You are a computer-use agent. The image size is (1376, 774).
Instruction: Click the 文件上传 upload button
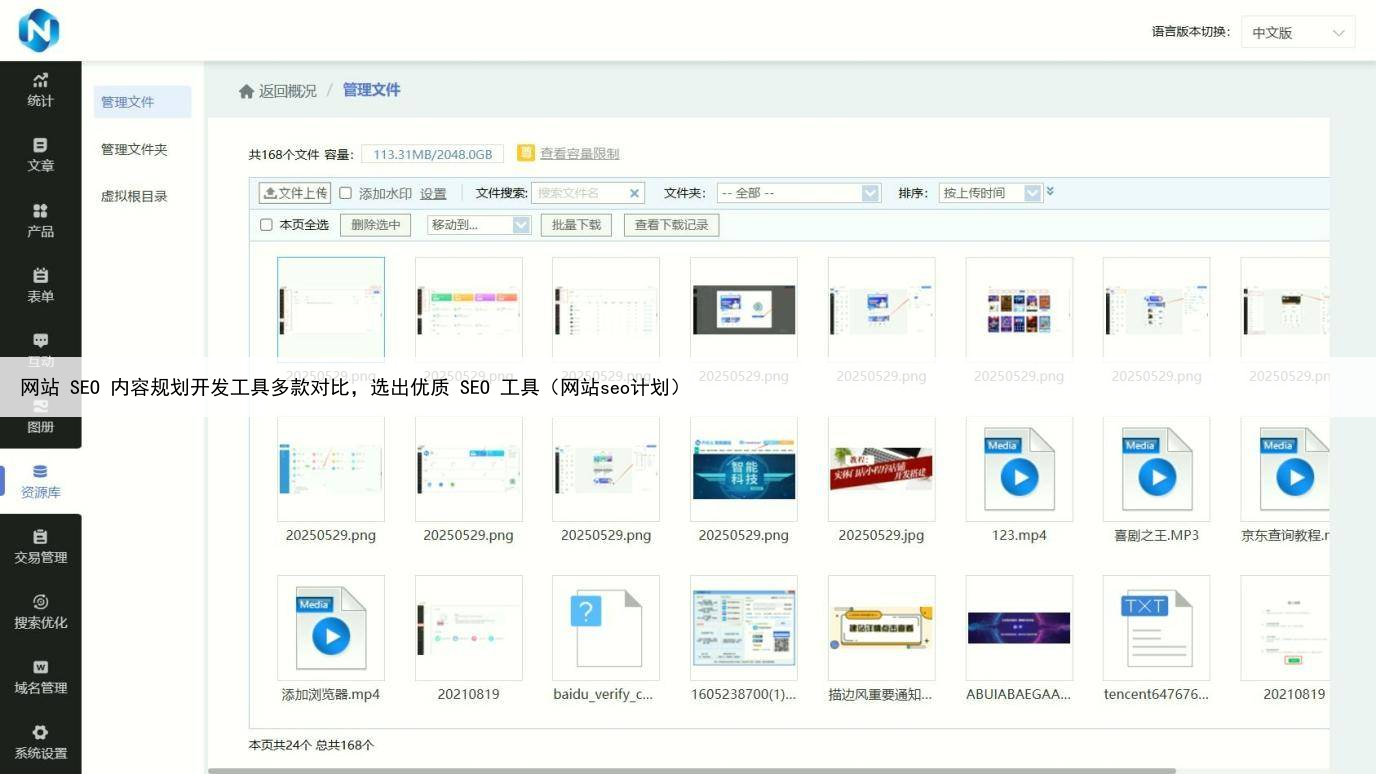click(294, 193)
